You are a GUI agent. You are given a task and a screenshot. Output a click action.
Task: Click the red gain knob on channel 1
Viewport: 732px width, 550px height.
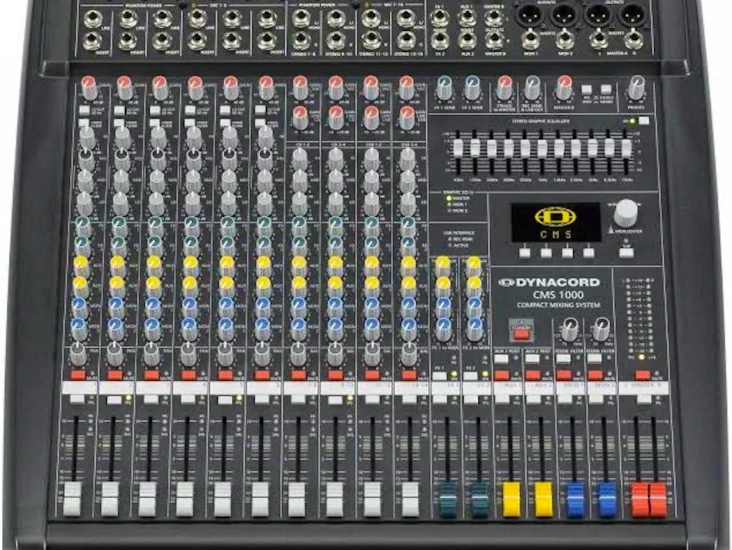pos(88,85)
